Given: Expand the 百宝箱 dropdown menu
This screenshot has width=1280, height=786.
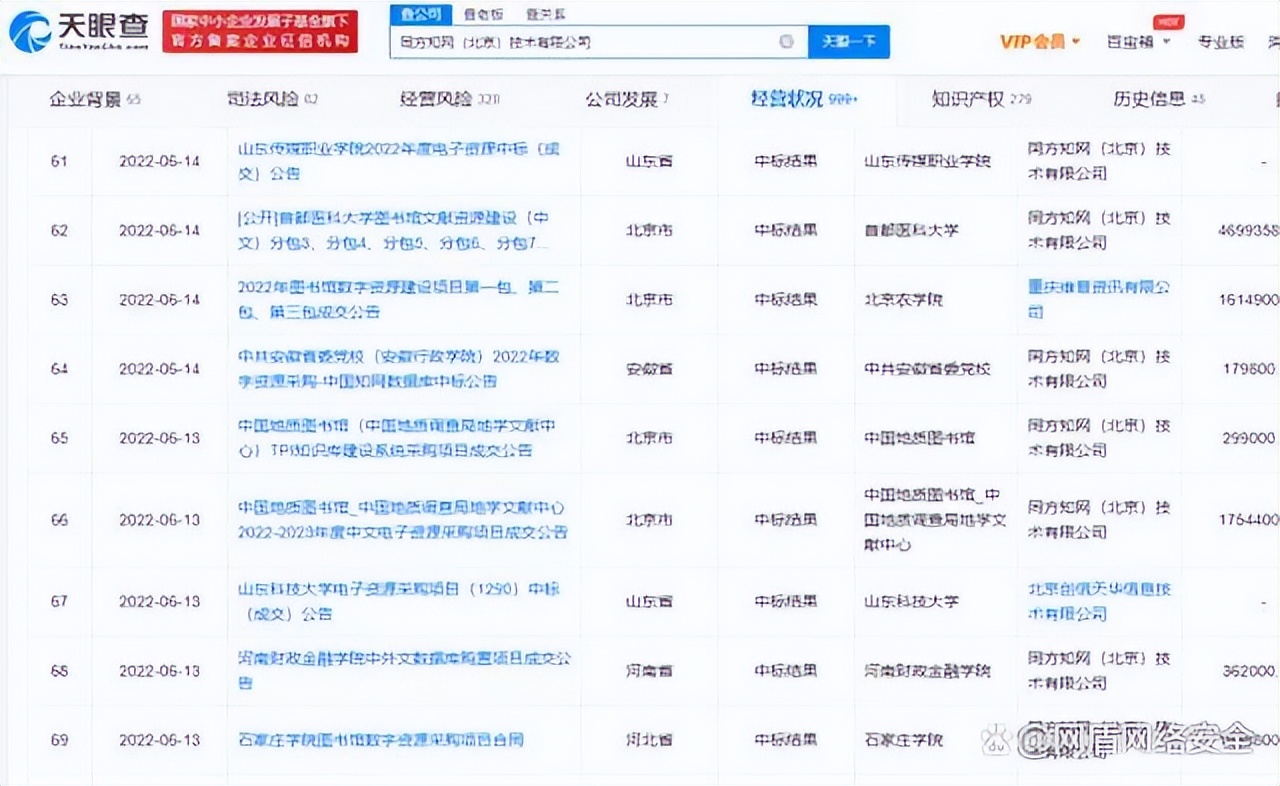Looking at the screenshot, I should pos(1138,42).
